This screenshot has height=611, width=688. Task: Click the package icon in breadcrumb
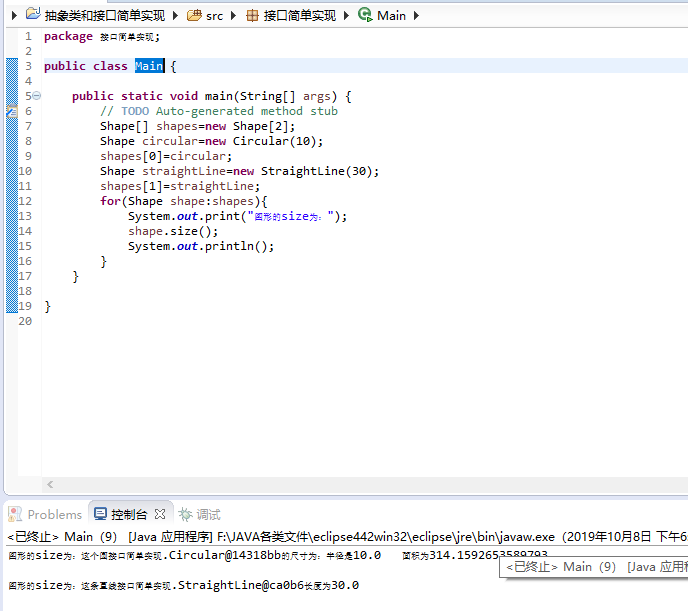click(252, 16)
